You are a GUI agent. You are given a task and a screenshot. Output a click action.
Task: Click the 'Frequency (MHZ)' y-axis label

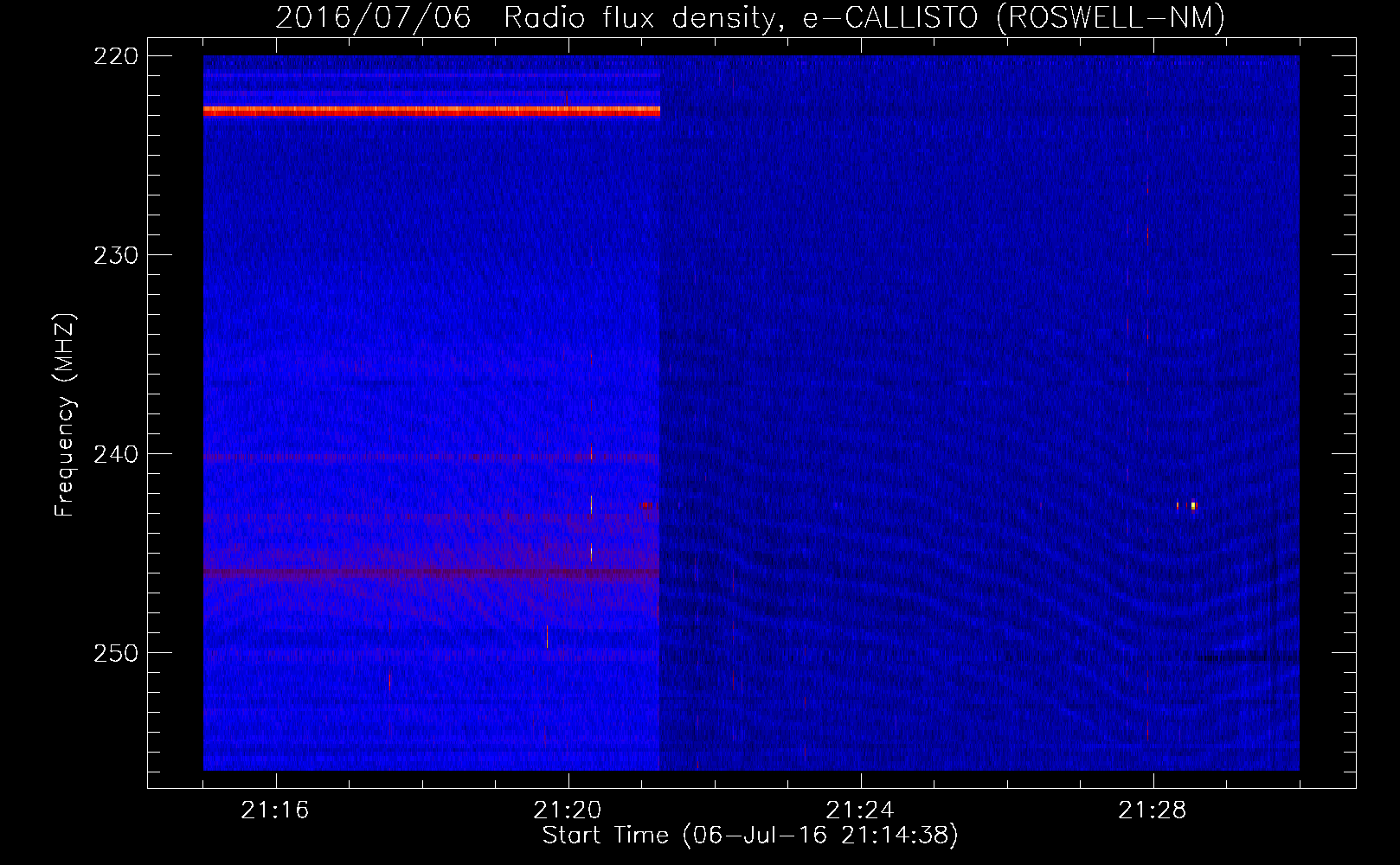click(x=65, y=414)
